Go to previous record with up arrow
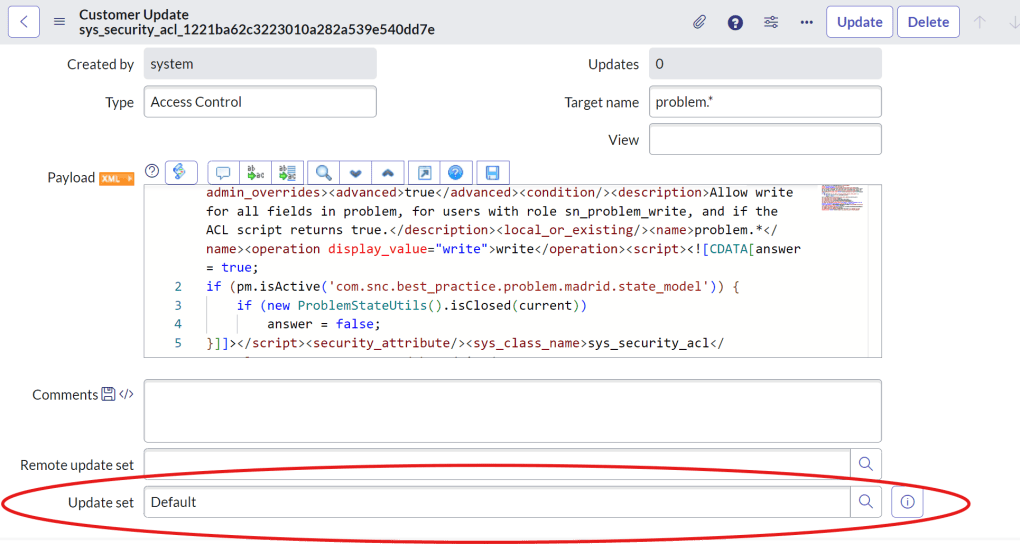Viewport: 1020px width, 544px height. coord(979,22)
